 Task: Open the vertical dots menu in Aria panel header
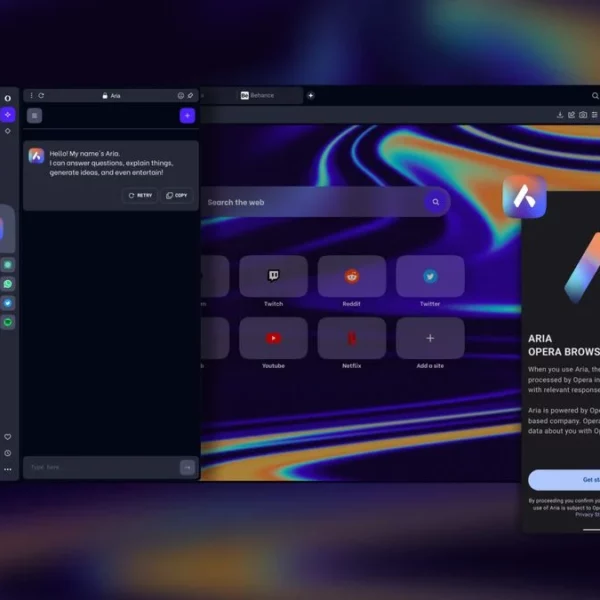coord(31,95)
